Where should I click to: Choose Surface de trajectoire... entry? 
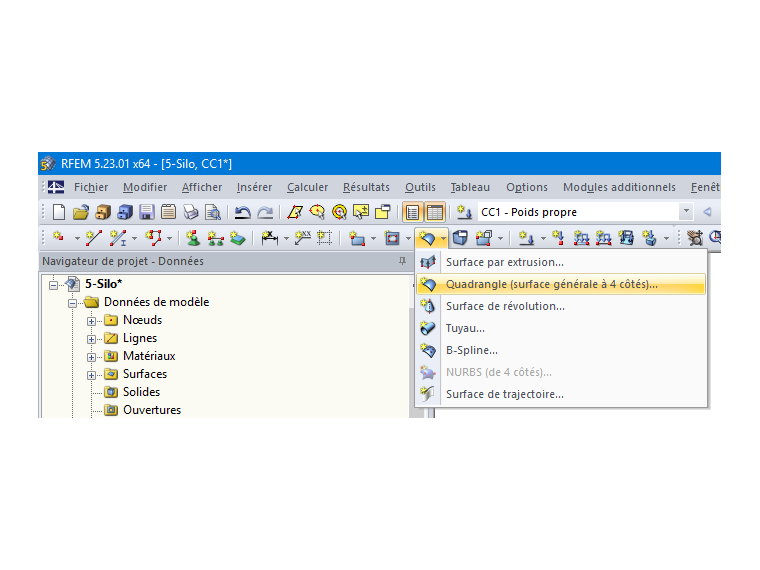click(561, 394)
